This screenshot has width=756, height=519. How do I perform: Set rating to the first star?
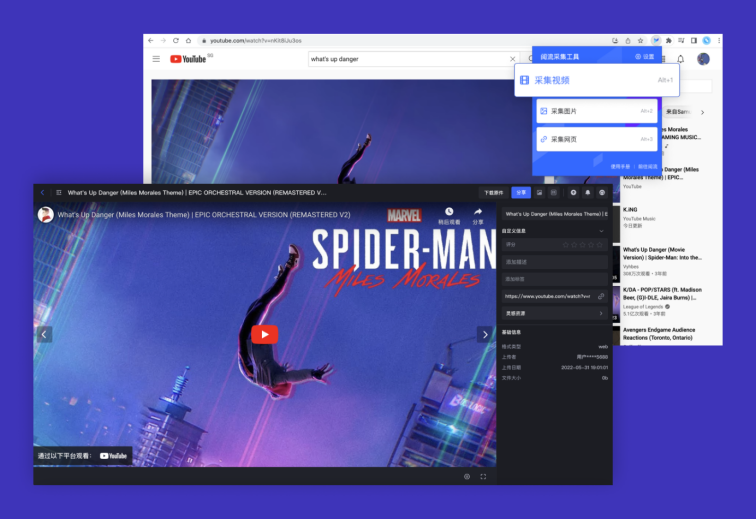[566, 245]
